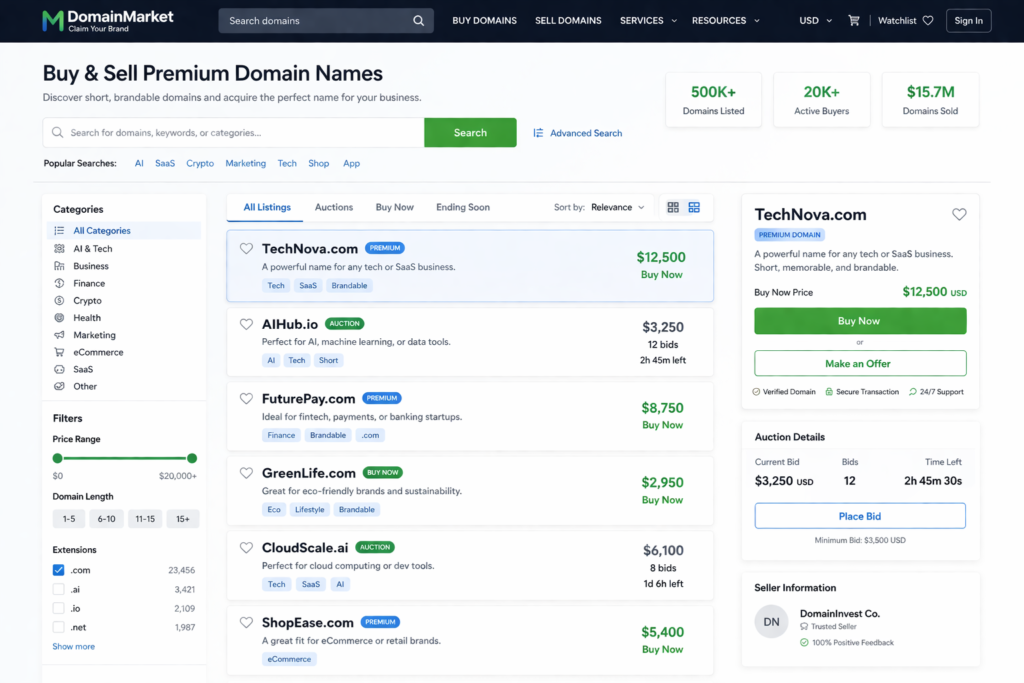The image size is (1024, 683).
Task: Click the SaaS category icon
Action: (59, 369)
